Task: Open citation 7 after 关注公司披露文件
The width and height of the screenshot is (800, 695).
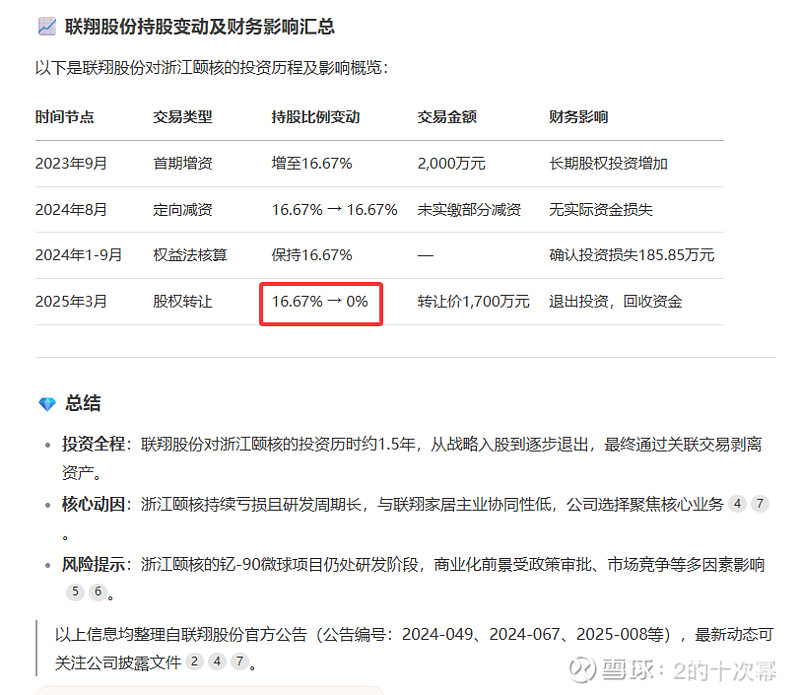Action: [240, 662]
